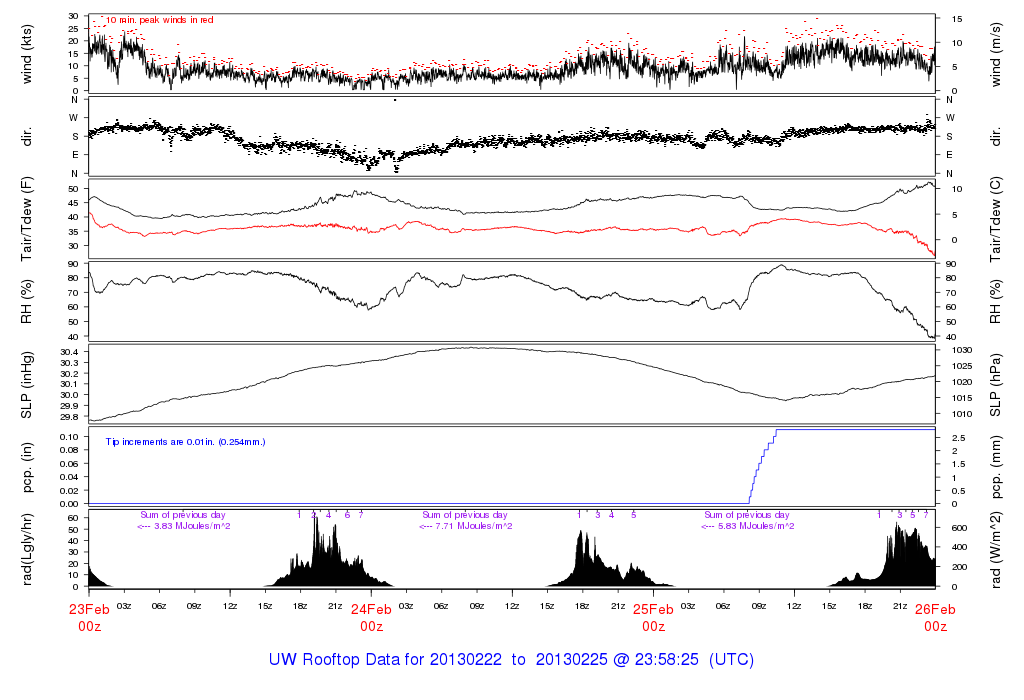Click the 'SLP (inHg)' axis label
This screenshot has height=700, width=1024.
click(27, 385)
